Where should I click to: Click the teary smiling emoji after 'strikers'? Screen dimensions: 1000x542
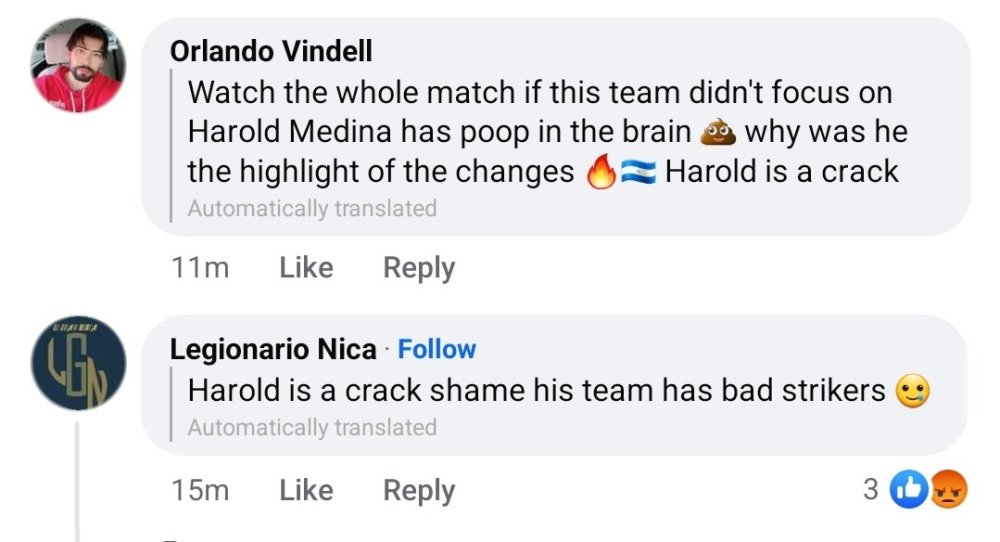(914, 390)
